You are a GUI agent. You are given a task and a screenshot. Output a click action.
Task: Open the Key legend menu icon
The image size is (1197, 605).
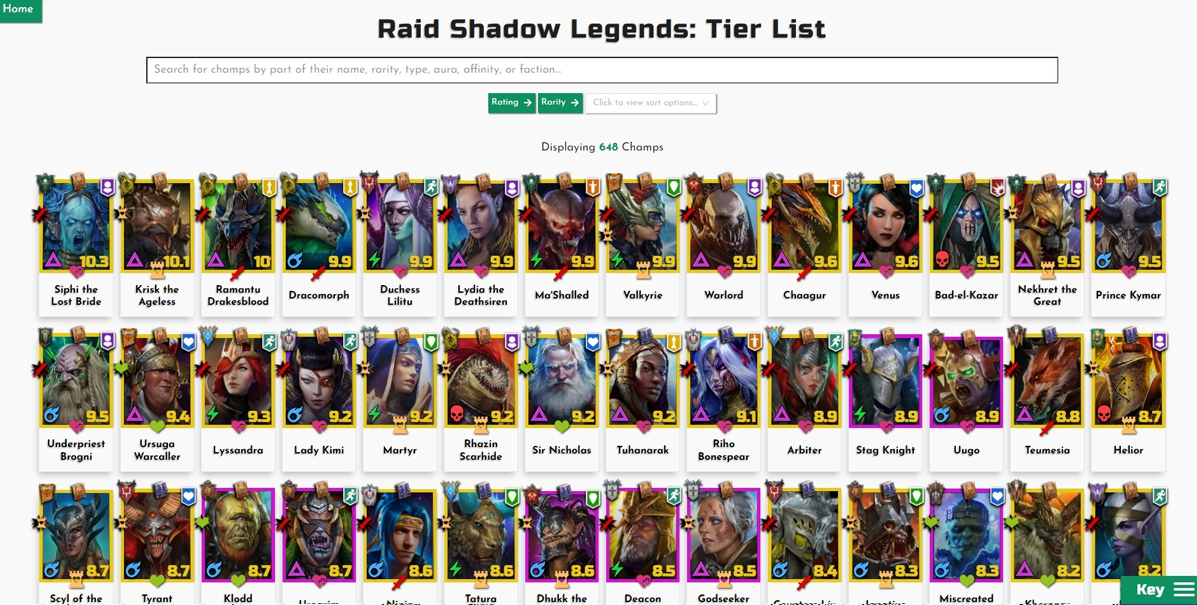coord(1183,589)
